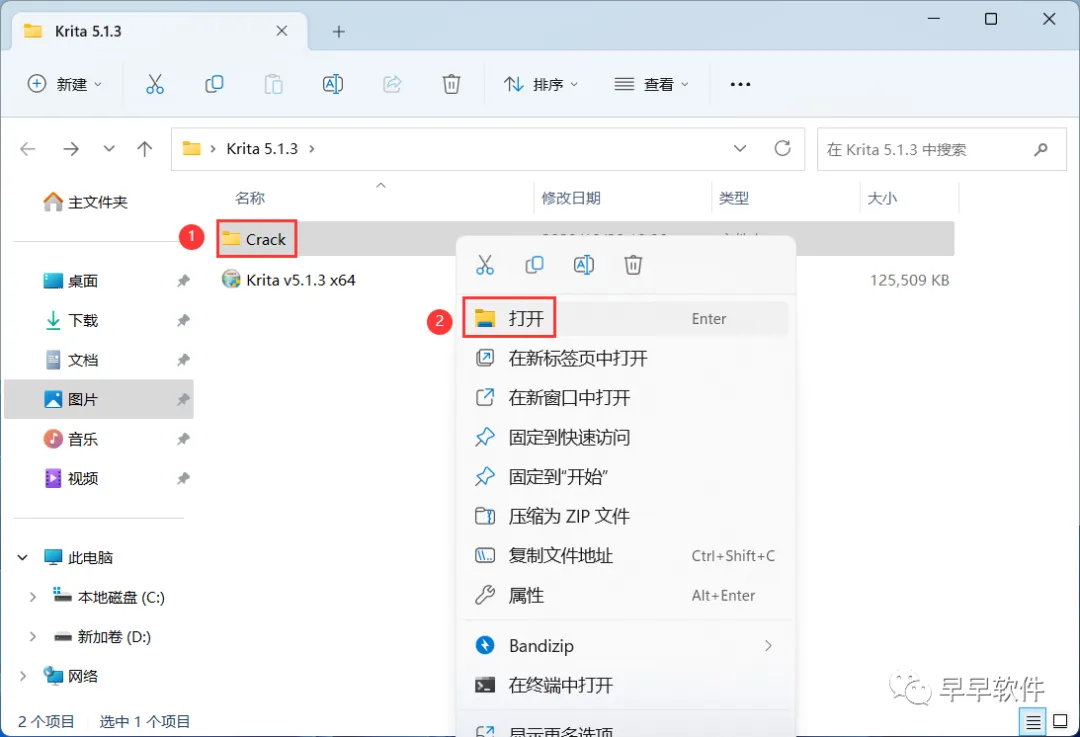1080x737 pixels.
Task: Expand the address bar history dropdown
Action: [740, 149]
